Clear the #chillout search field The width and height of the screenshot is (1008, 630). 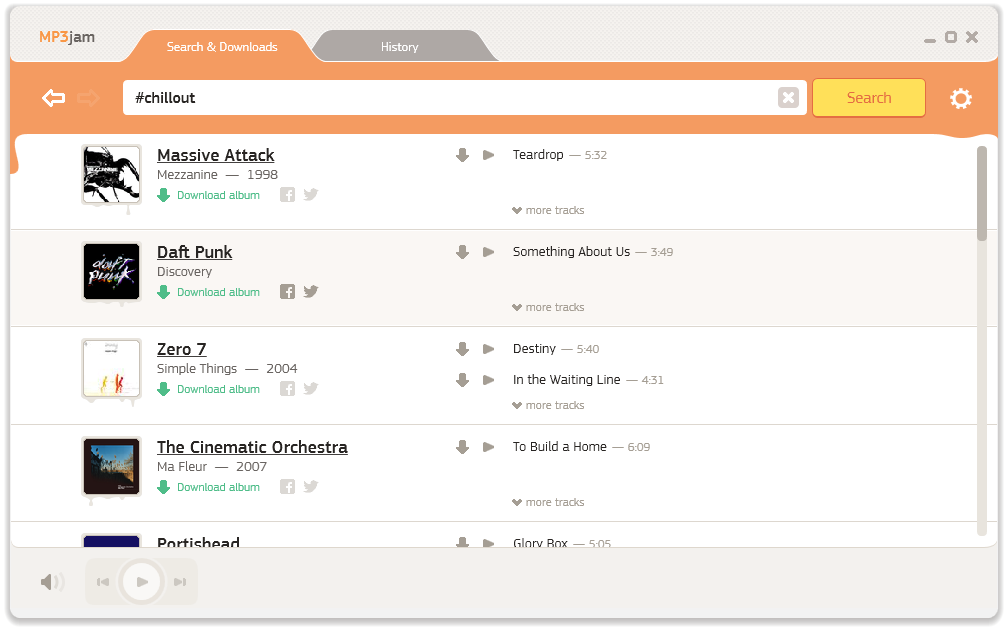tap(788, 98)
